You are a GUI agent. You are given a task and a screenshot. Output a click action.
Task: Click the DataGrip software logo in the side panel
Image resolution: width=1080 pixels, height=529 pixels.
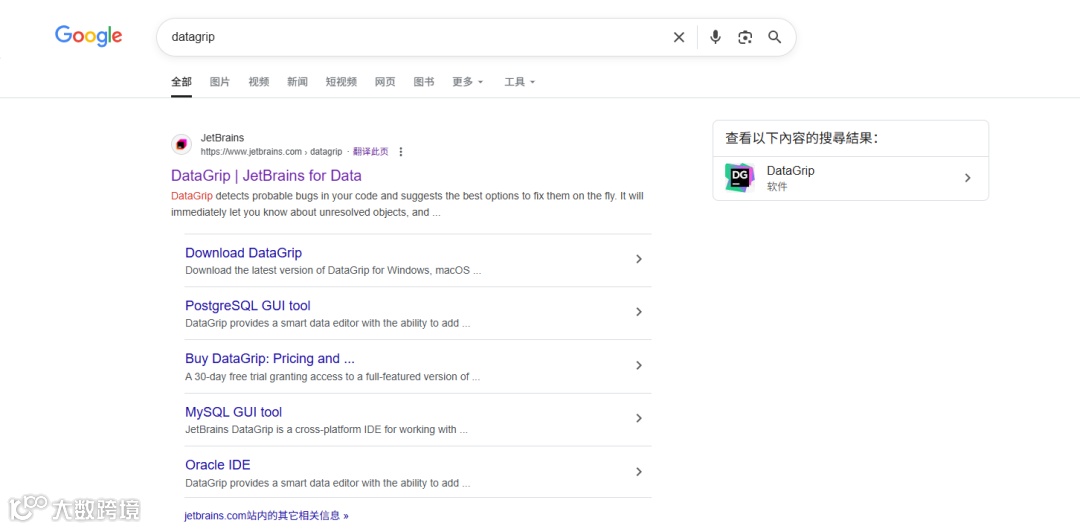tap(740, 178)
